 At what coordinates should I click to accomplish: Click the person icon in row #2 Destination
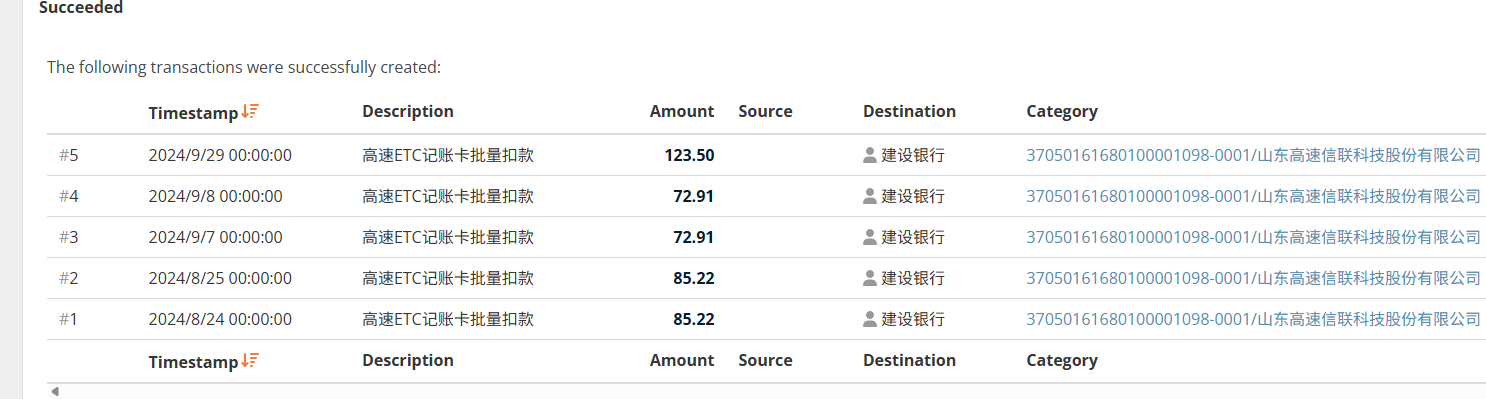tap(870, 278)
